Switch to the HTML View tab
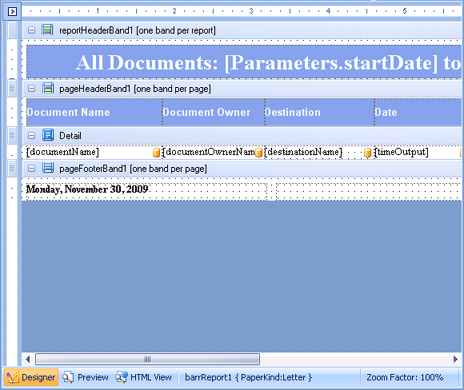Image resolution: width=464 pixels, height=390 pixels. click(143, 377)
